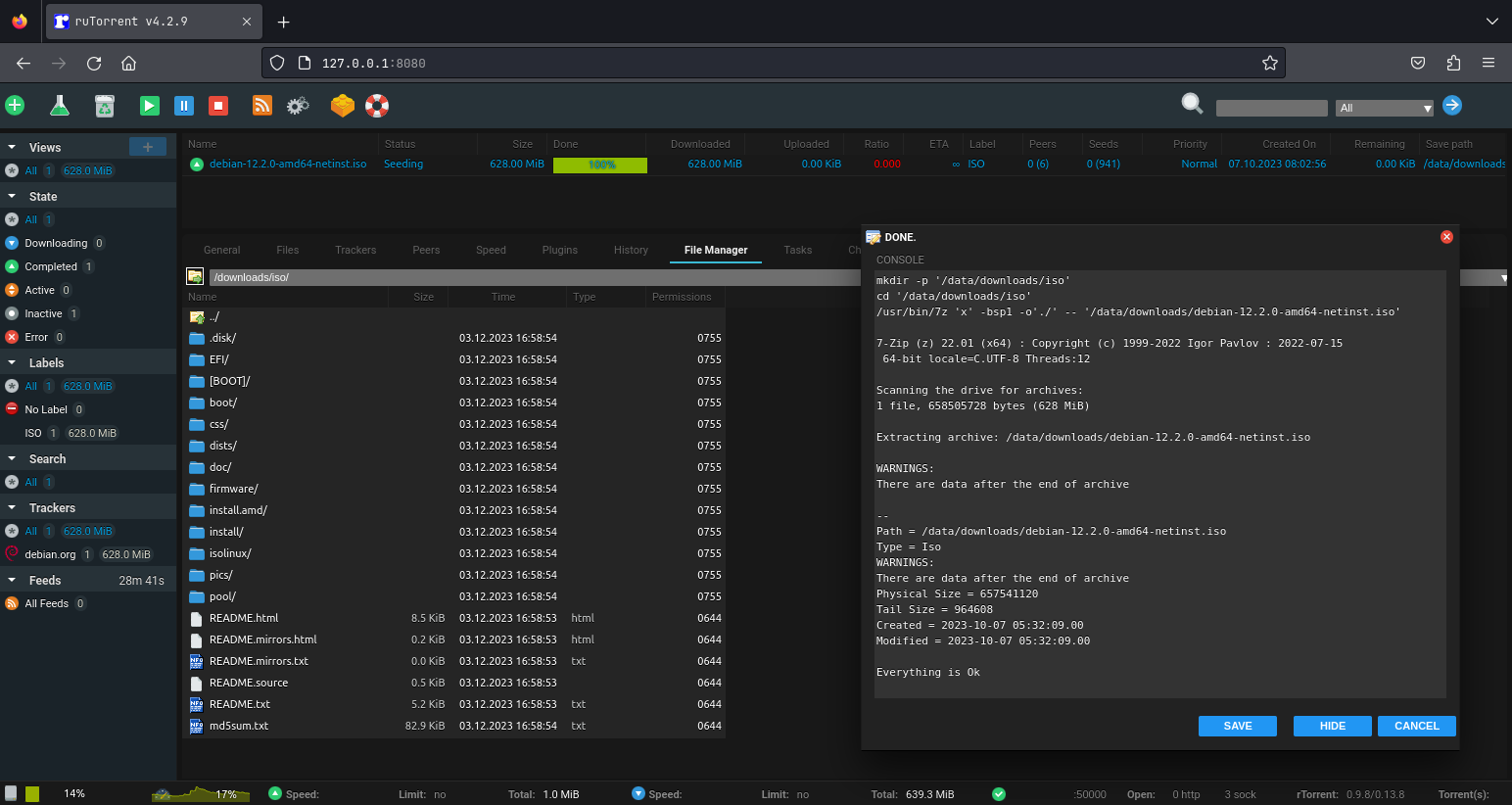Start the torrent with the green play icon
Image resolution: width=1512 pixels, height=805 pixels.
coord(150,106)
